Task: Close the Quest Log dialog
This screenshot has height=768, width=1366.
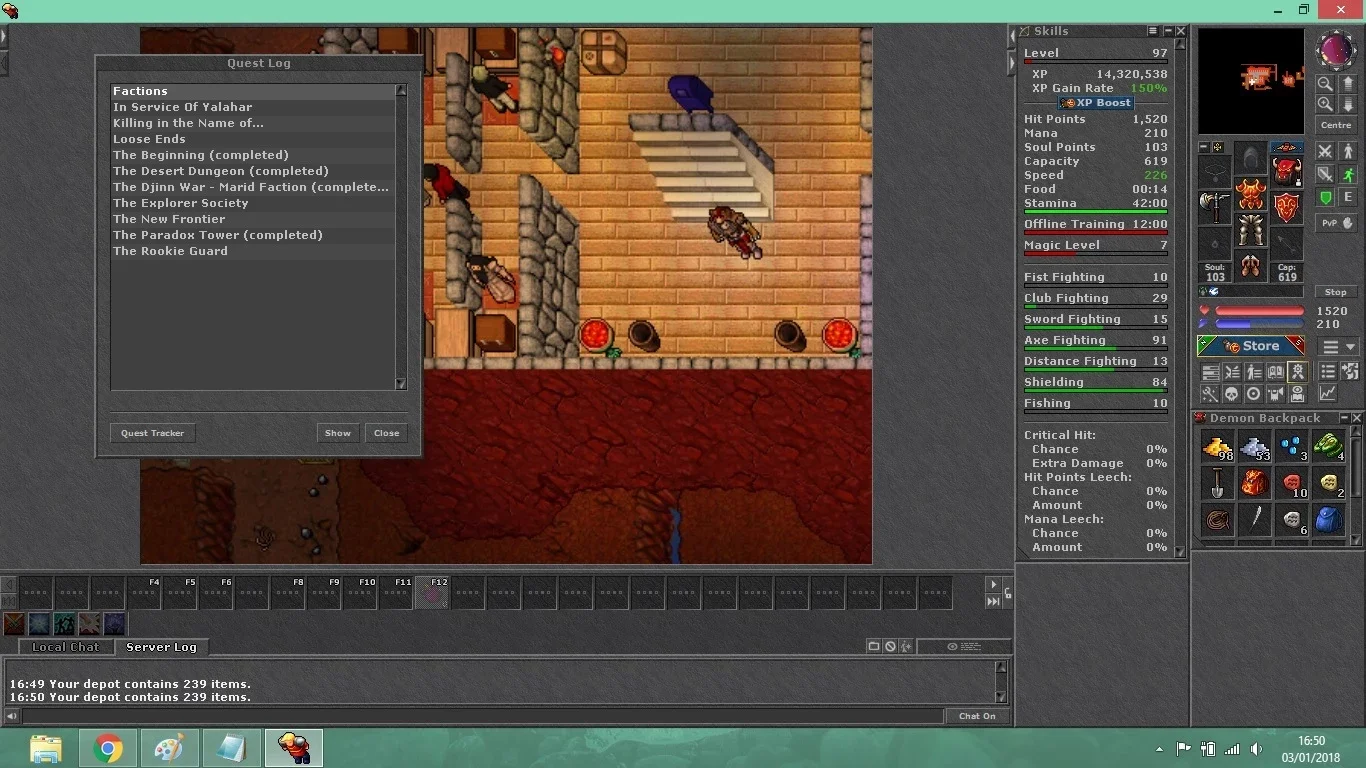Action: (387, 433)
